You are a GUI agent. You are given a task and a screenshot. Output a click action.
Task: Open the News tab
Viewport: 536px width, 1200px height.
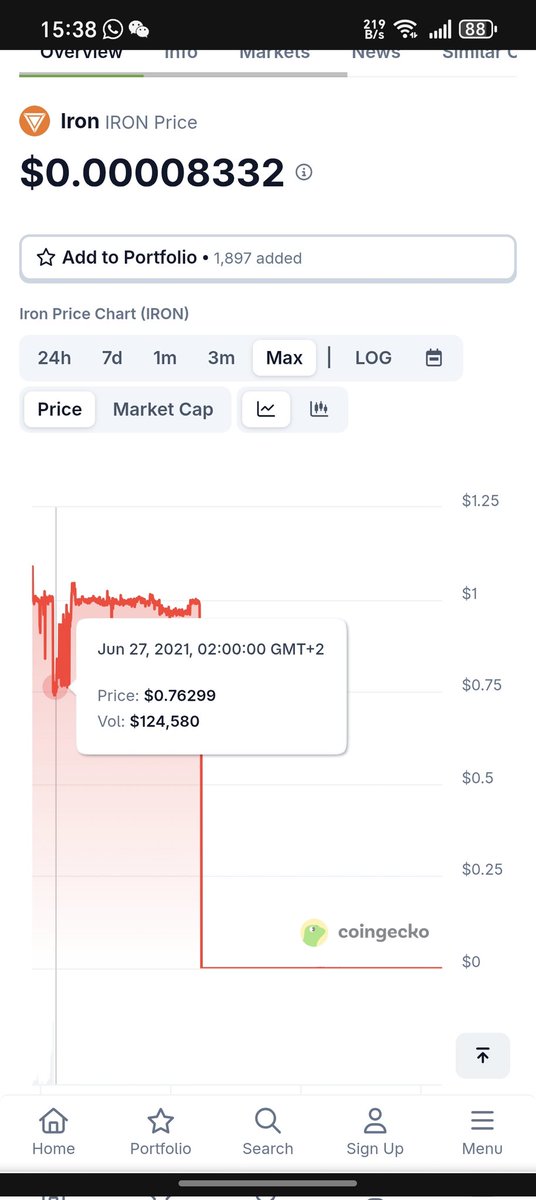tap(376, 54)
